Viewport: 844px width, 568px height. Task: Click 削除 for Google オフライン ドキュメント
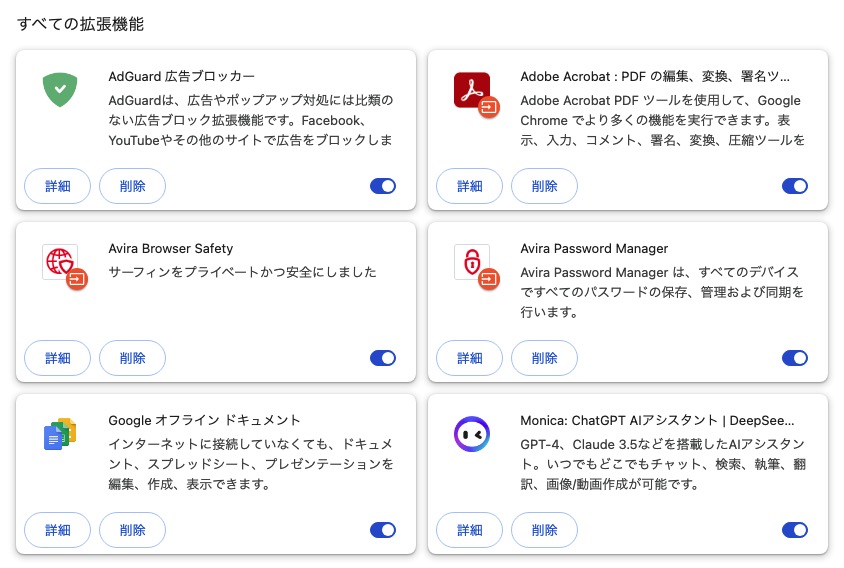[x=132, y=530]
